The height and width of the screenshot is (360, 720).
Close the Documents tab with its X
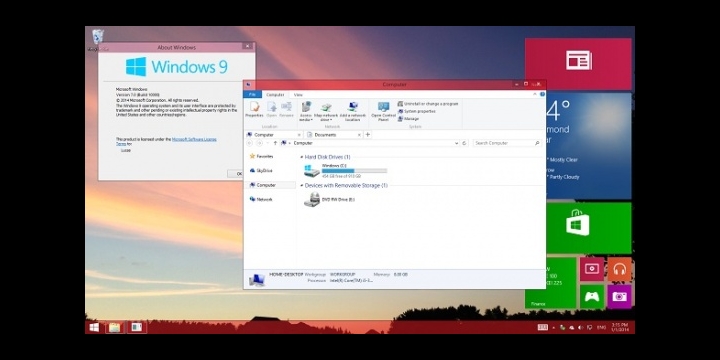coord(358,135)
